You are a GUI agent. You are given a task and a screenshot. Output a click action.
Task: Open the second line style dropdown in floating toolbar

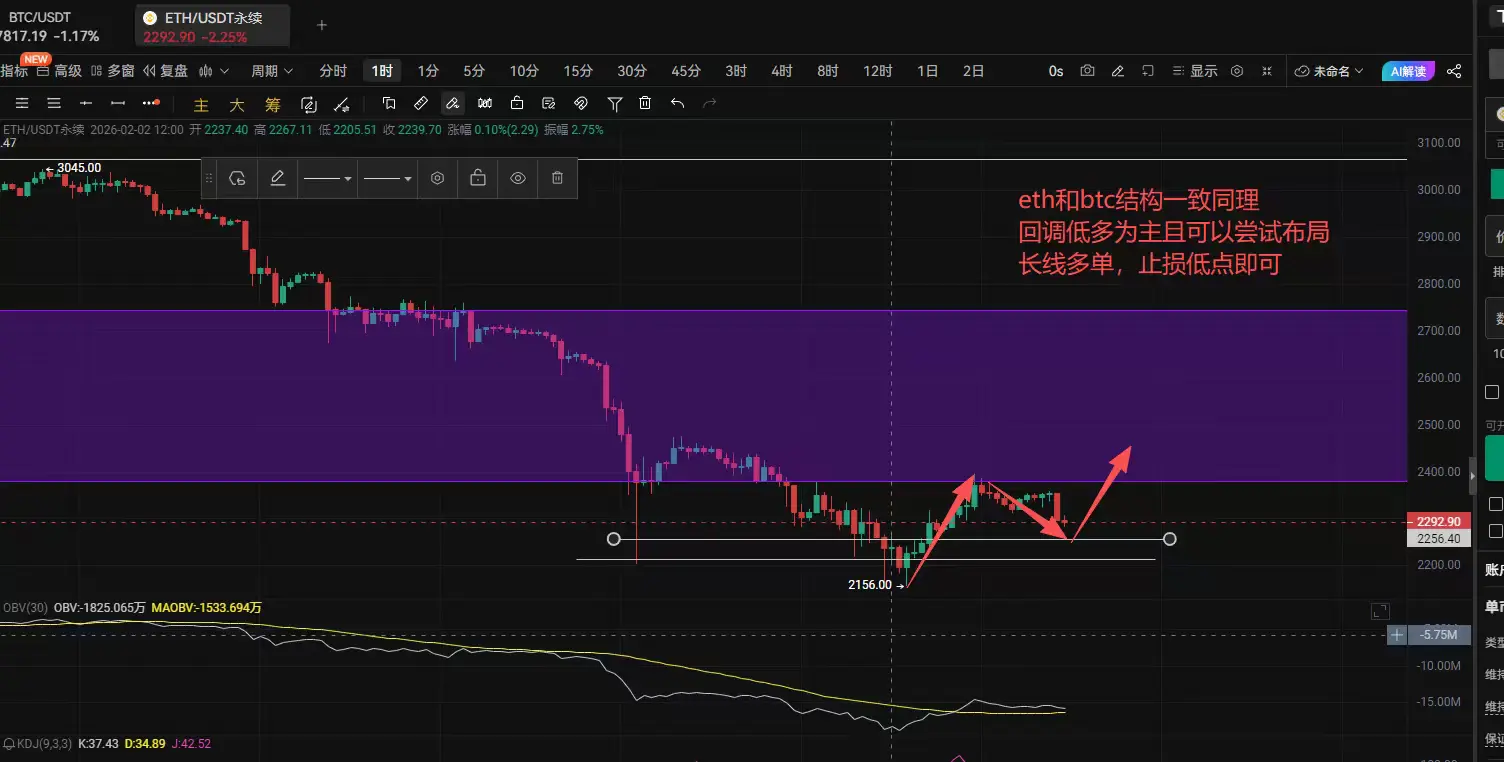pos(388,178)
